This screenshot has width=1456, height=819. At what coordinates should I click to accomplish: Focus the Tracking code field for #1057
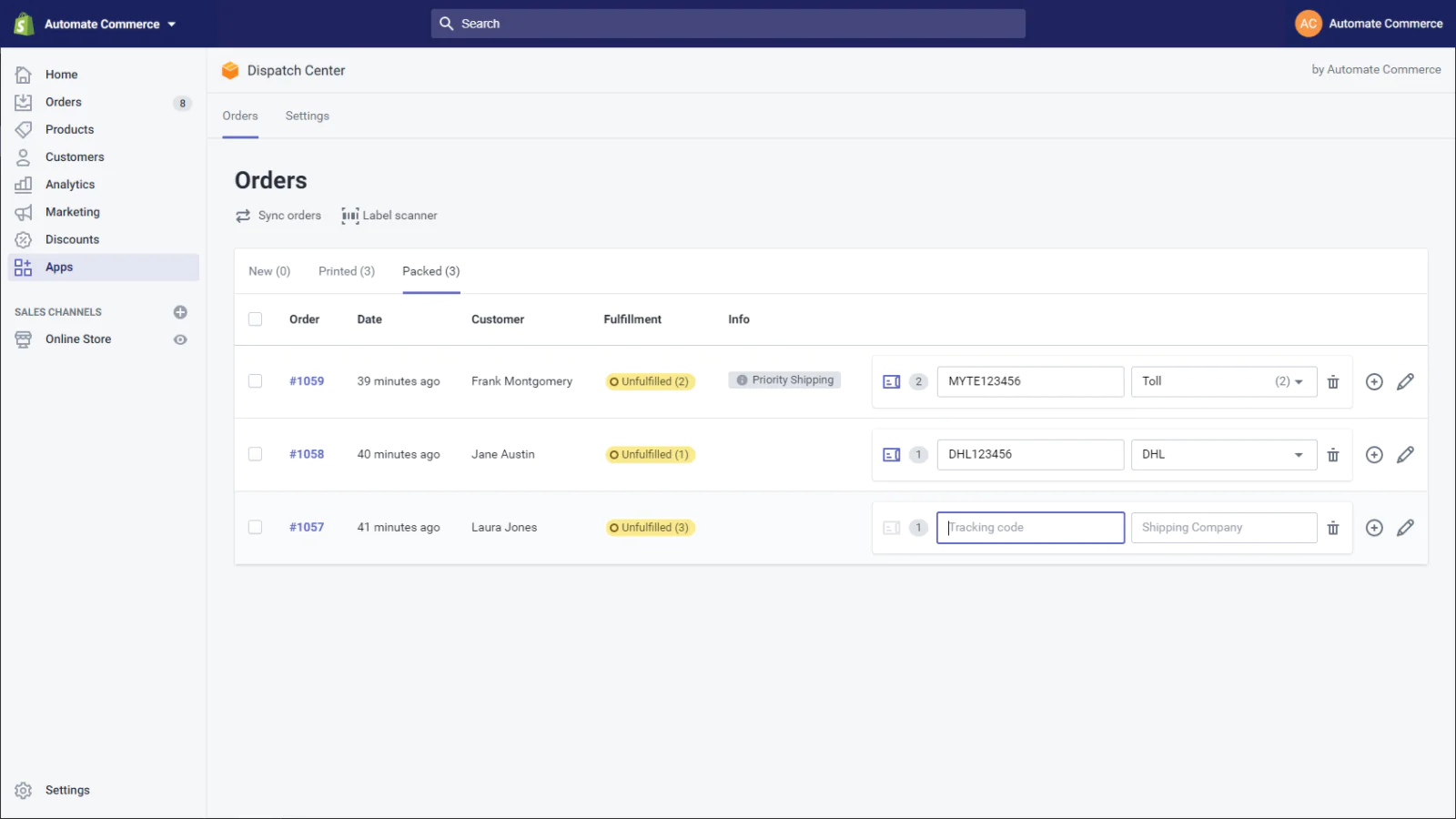click(1030, 528)
